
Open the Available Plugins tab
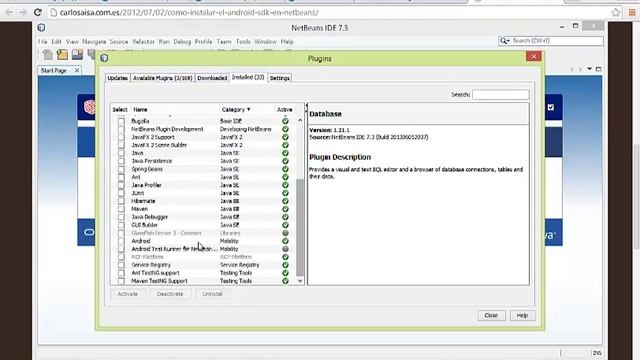(162, 78)
